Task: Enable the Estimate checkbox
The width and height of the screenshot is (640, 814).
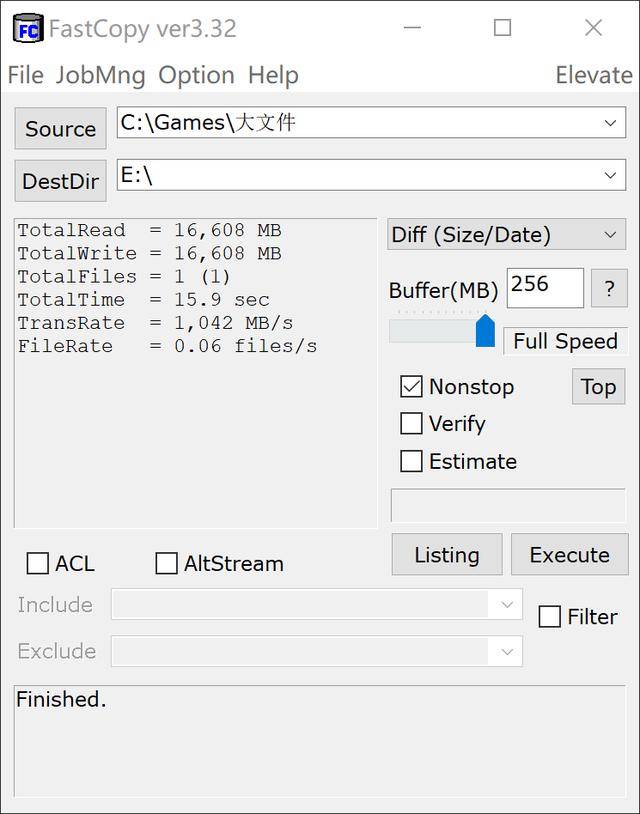Action: click(411, 461)
